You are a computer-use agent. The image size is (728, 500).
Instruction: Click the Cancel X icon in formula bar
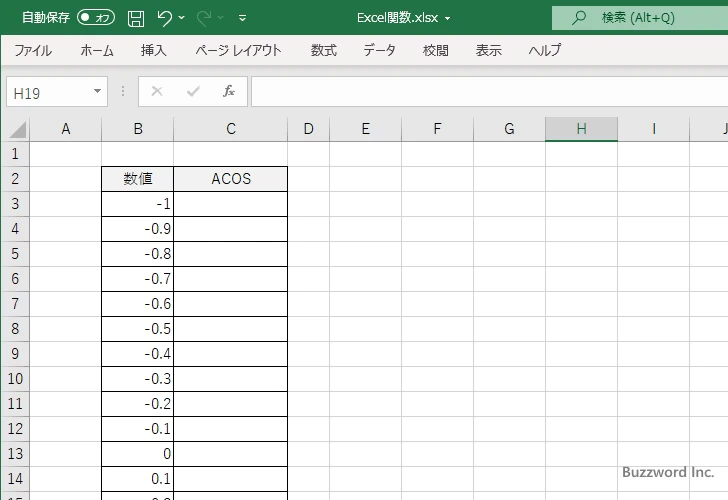tap(157, 91)
